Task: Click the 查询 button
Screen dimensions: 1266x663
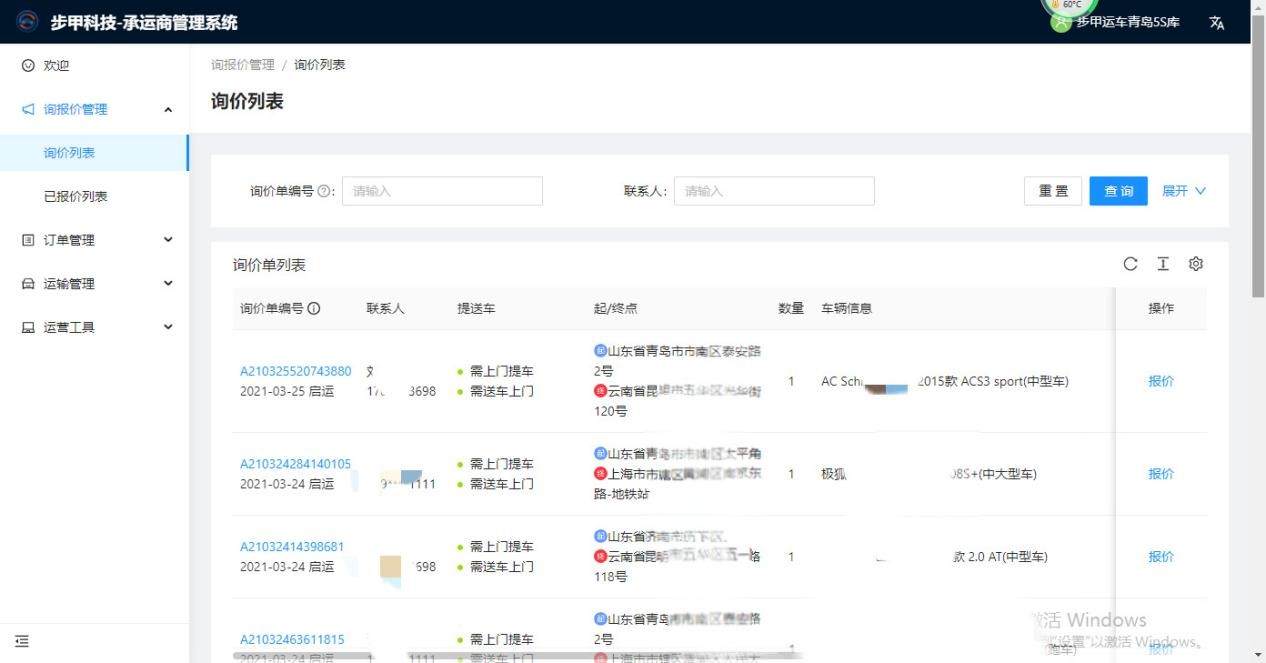Action: point(1118,191)
